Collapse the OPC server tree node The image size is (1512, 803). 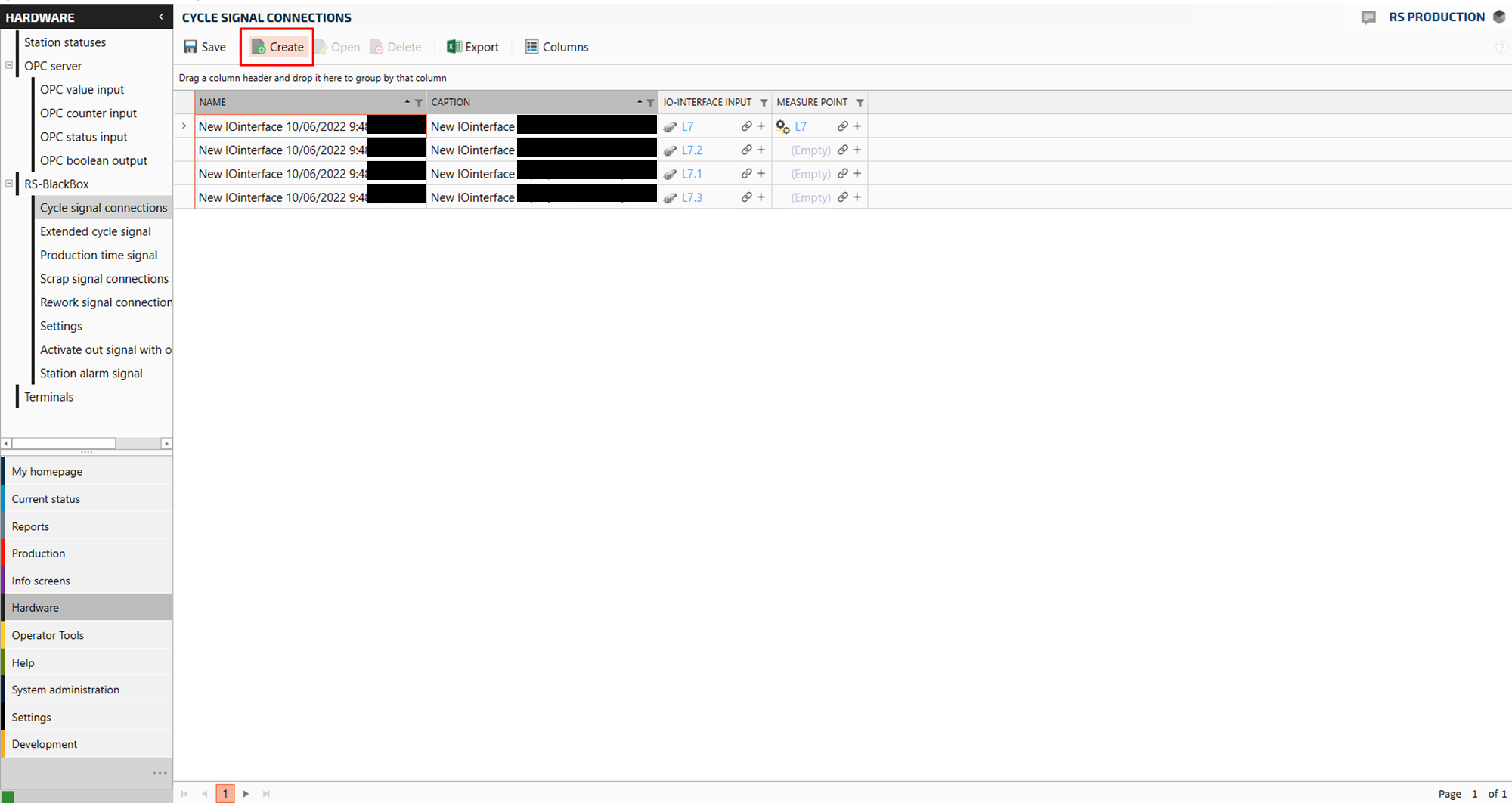(x=9, y=66)
